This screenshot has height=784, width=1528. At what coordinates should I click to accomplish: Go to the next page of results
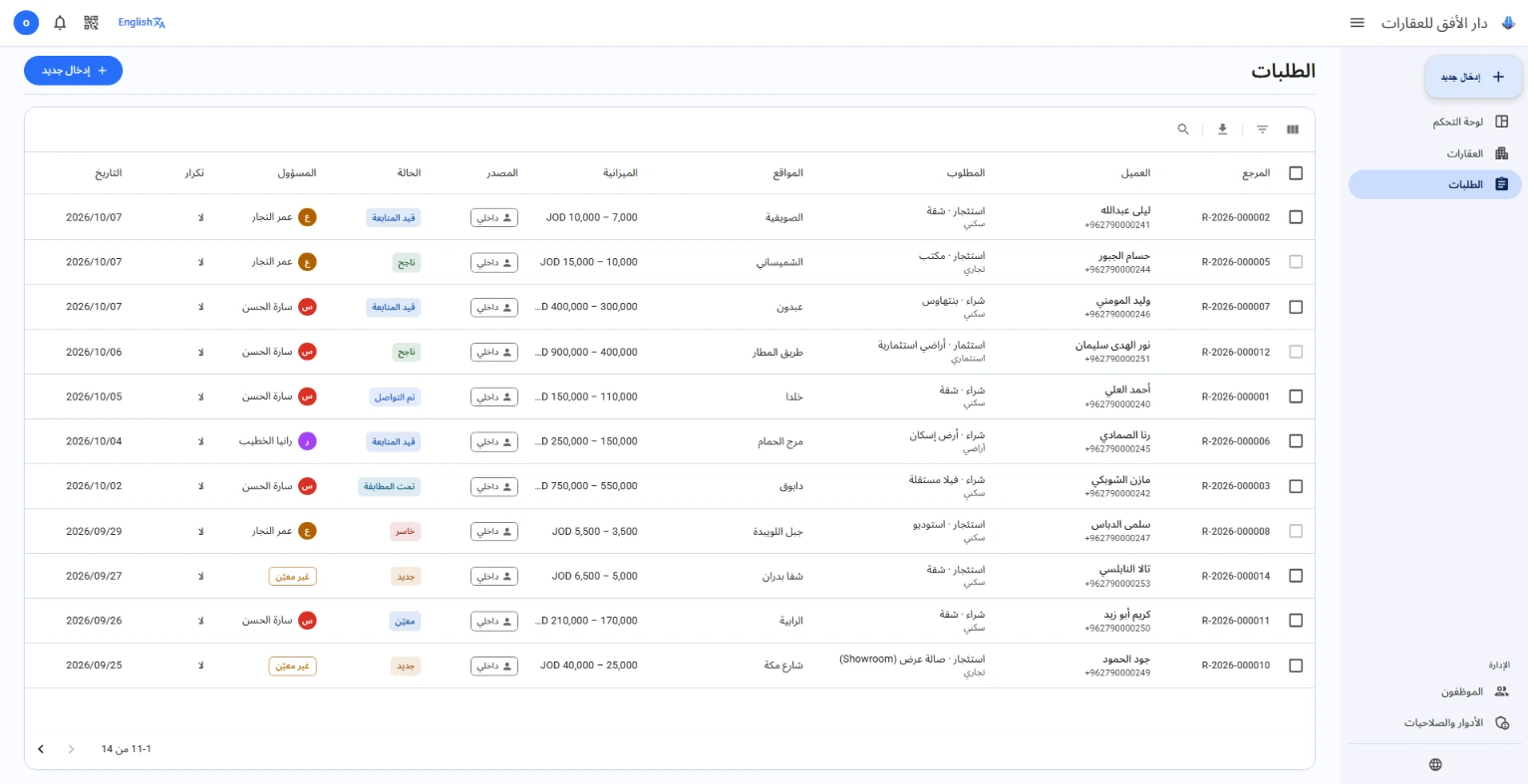click(41, 749)
